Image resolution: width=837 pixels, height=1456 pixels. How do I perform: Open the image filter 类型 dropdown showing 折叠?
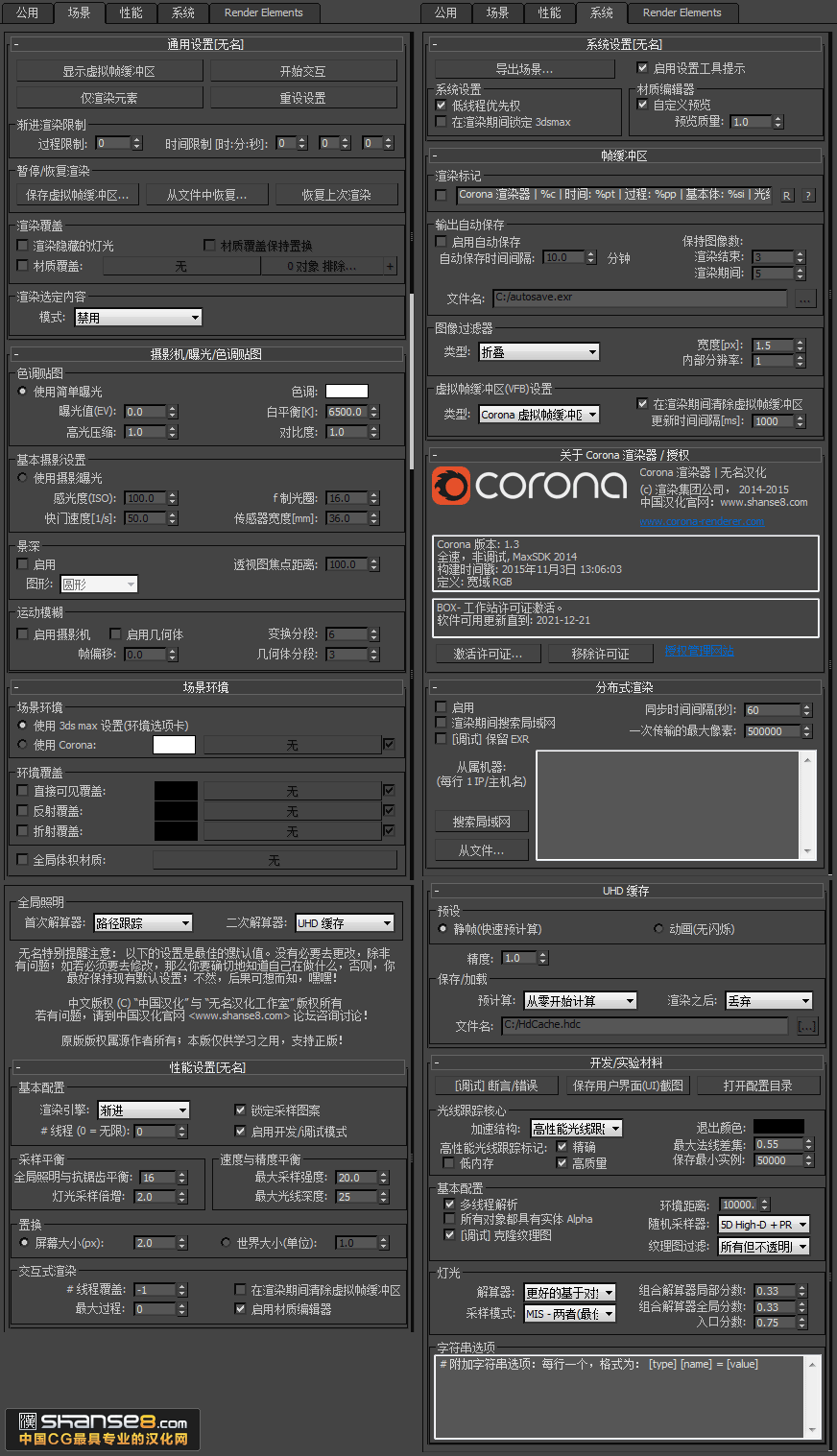(539, 352)
